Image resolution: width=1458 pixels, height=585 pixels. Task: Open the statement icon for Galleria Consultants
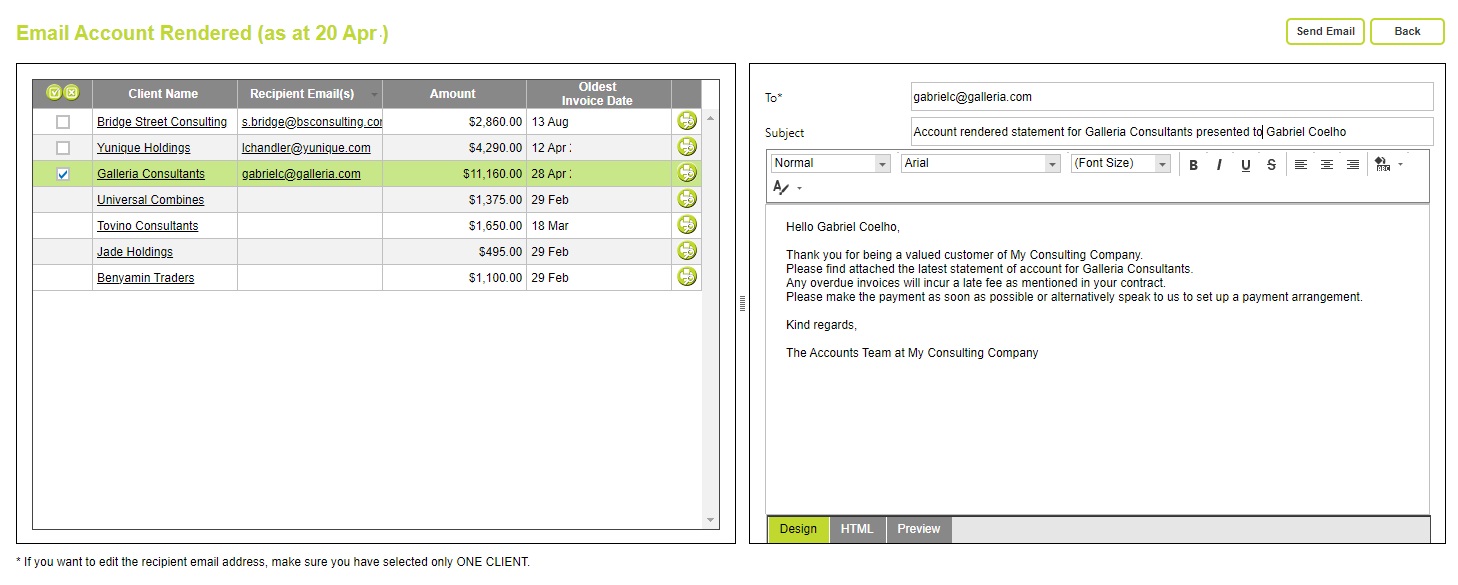(x=687, y=172)
